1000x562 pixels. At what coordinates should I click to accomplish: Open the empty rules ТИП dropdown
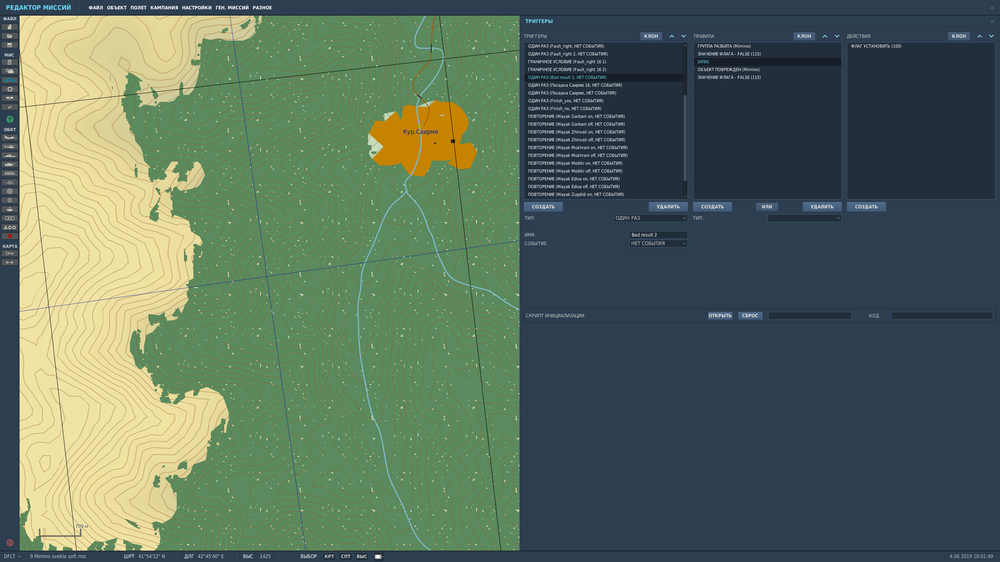click(803, 217)
